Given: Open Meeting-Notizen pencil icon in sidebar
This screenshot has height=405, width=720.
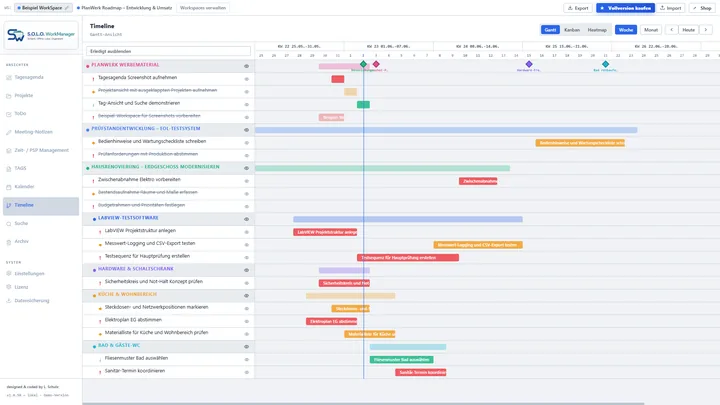Looking at the screenshot, I should click(x=9, y=132).
